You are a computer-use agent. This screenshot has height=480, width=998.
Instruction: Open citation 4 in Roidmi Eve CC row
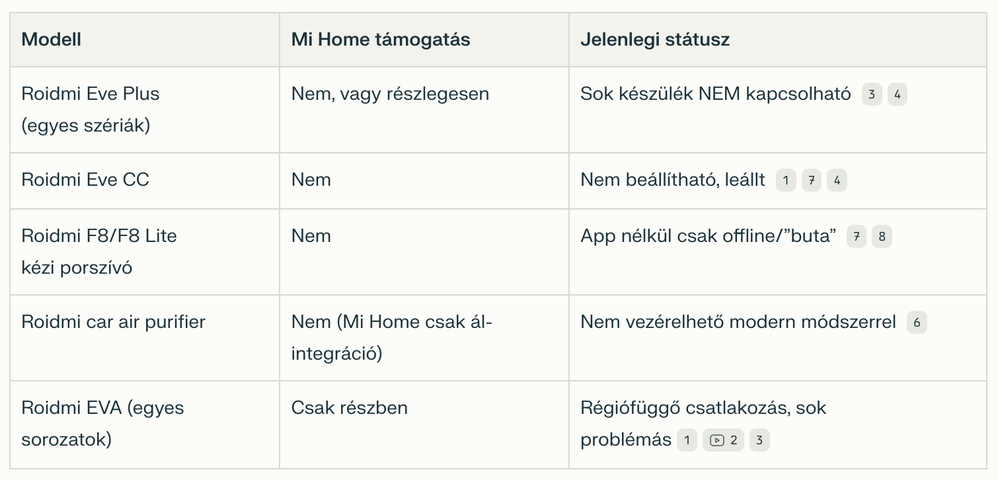[x=837, y=181]
